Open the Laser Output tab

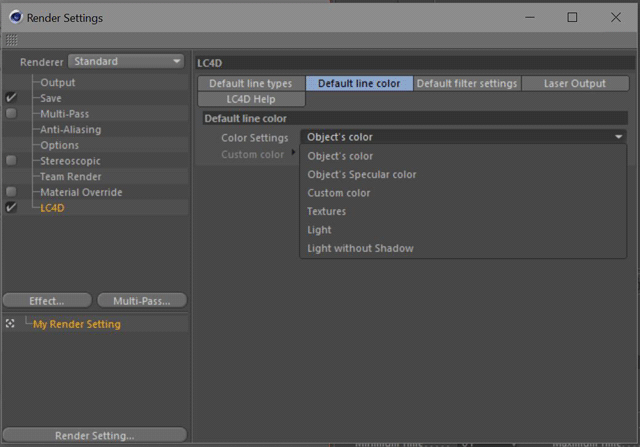(x=574, y=84)
